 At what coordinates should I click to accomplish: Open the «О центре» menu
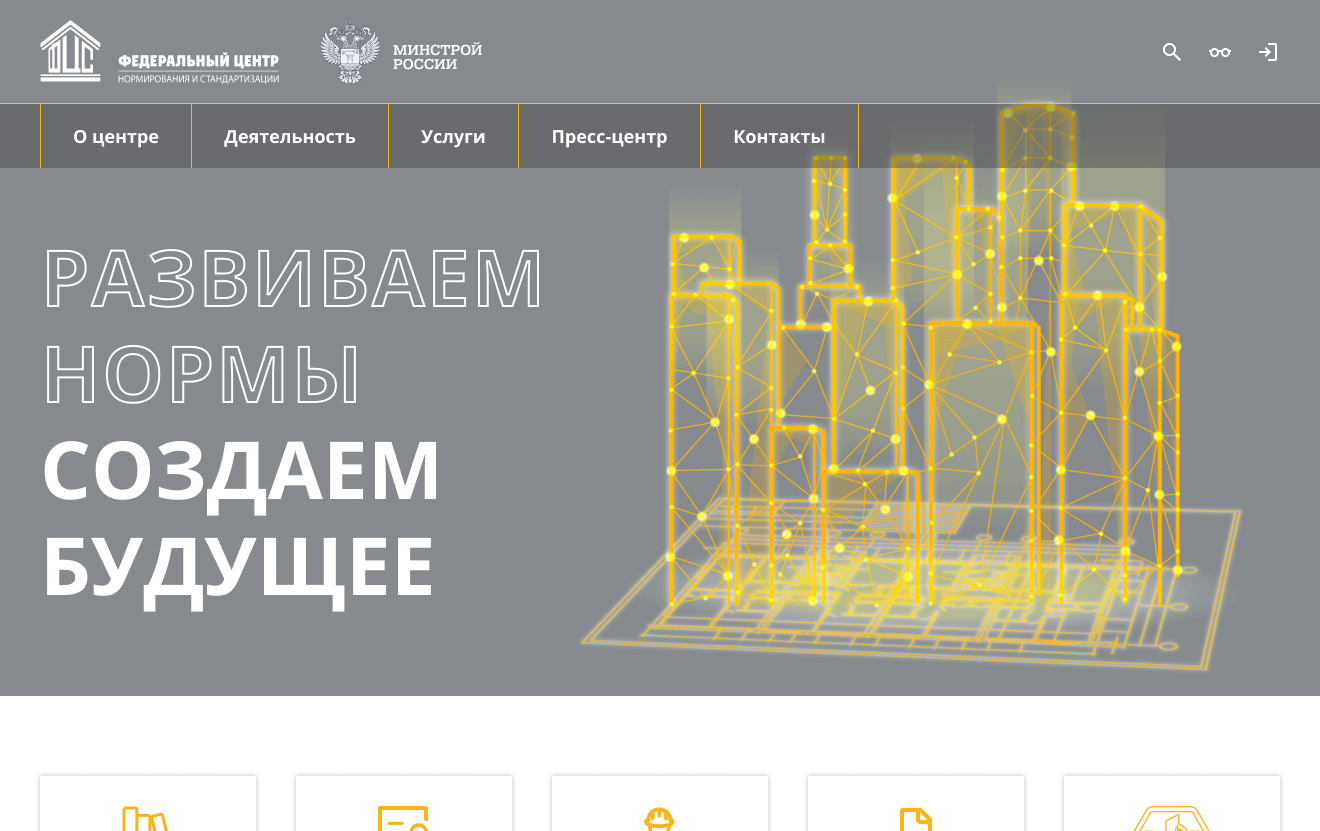pos(116,136)
